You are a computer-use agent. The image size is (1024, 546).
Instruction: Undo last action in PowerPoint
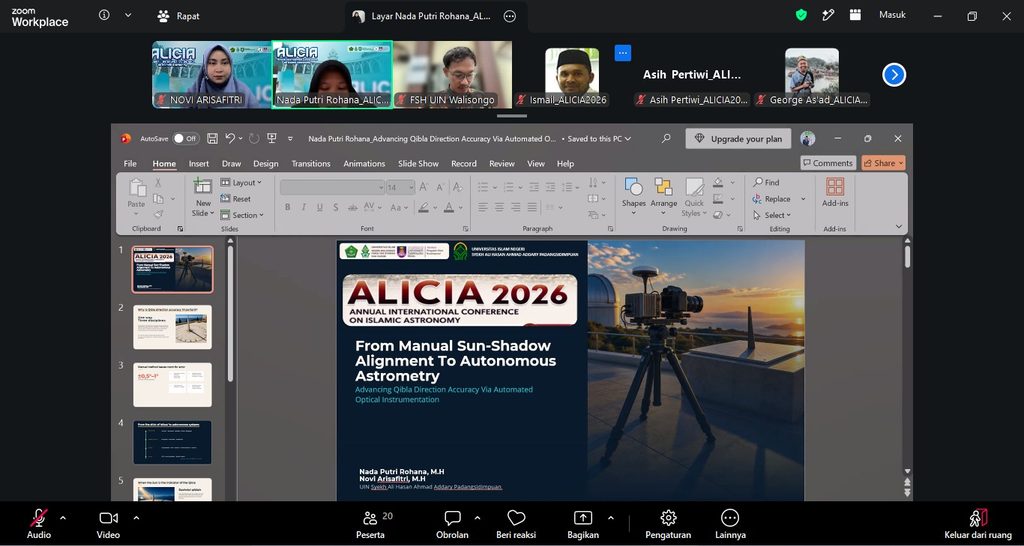[x=230, y=138]
